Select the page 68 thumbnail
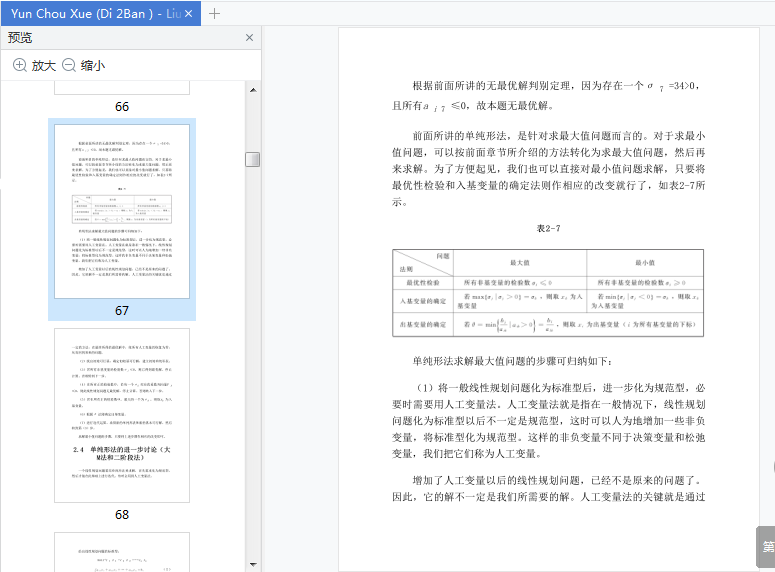 tap(122, 415)
